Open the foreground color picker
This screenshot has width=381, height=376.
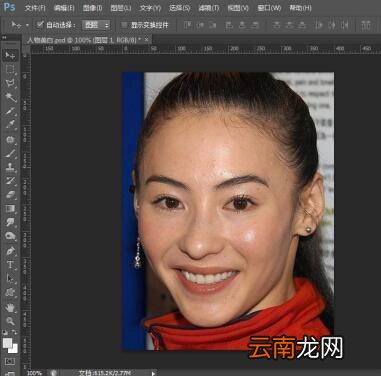7,343
